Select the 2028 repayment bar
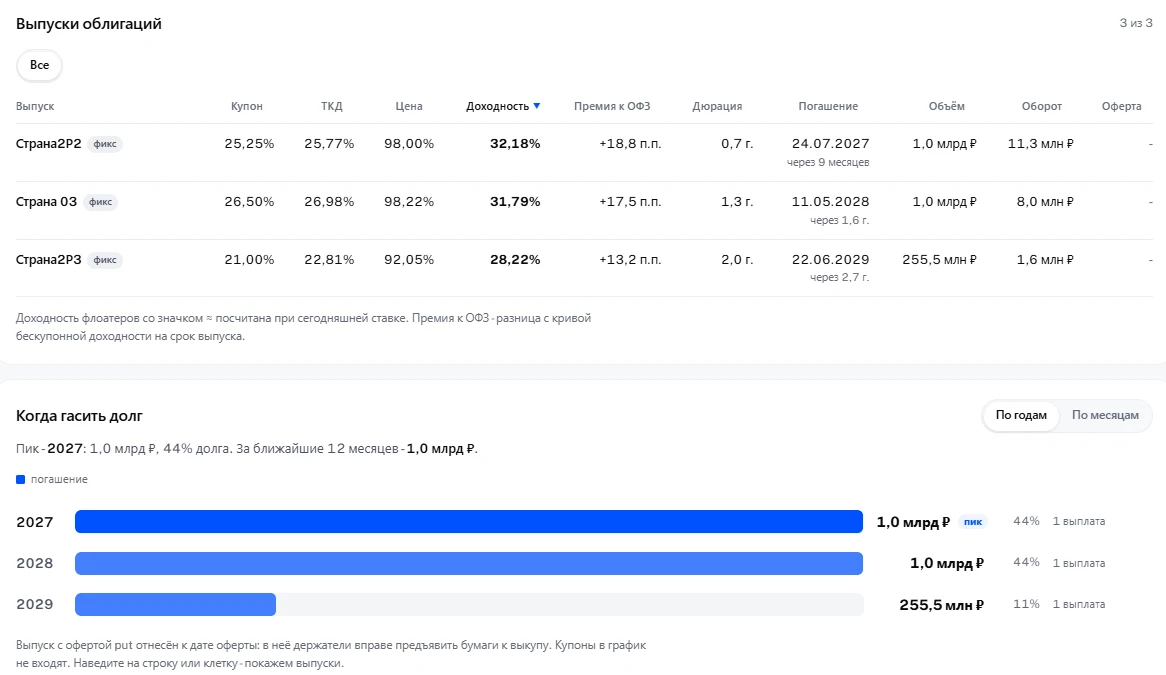 point(468,563)
